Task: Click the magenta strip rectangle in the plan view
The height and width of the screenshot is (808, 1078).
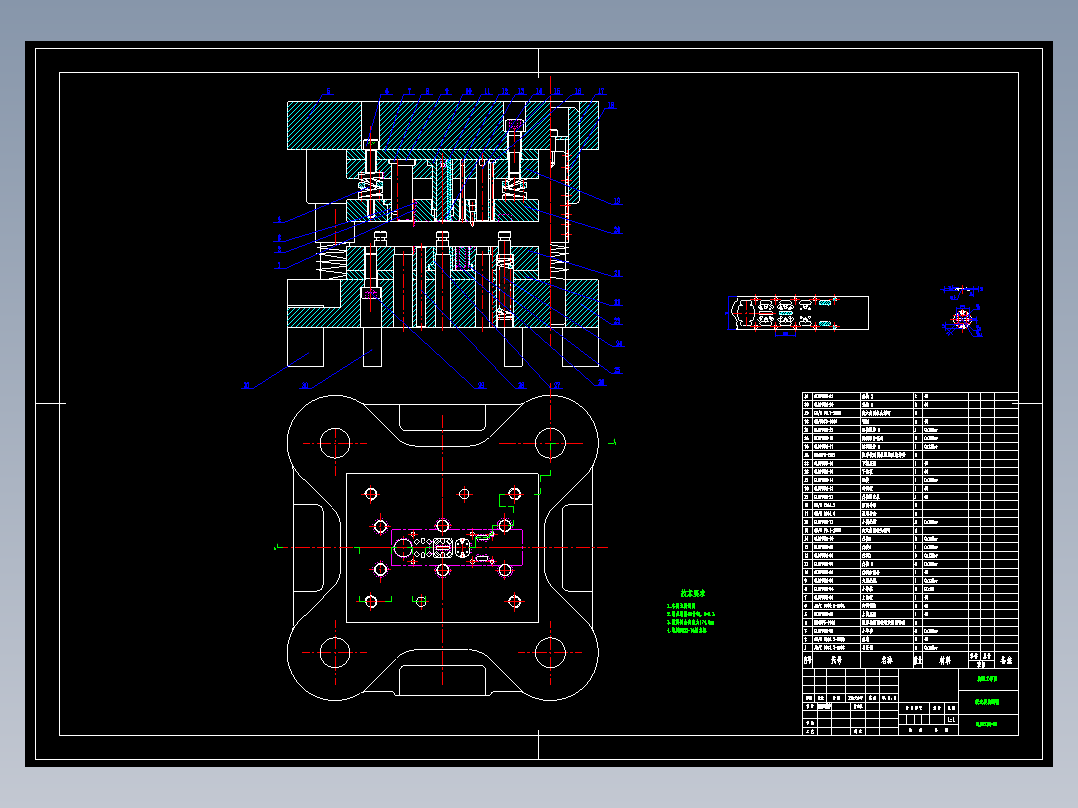Action: [456, 547]
